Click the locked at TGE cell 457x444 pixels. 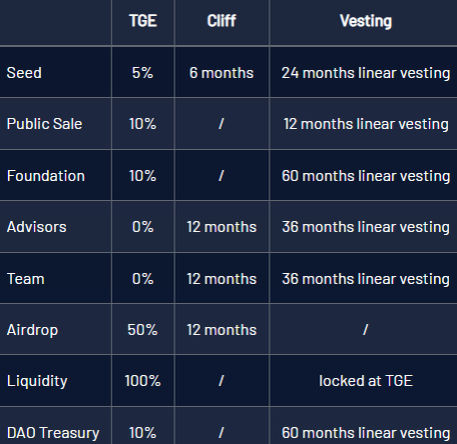click(366, 381)
